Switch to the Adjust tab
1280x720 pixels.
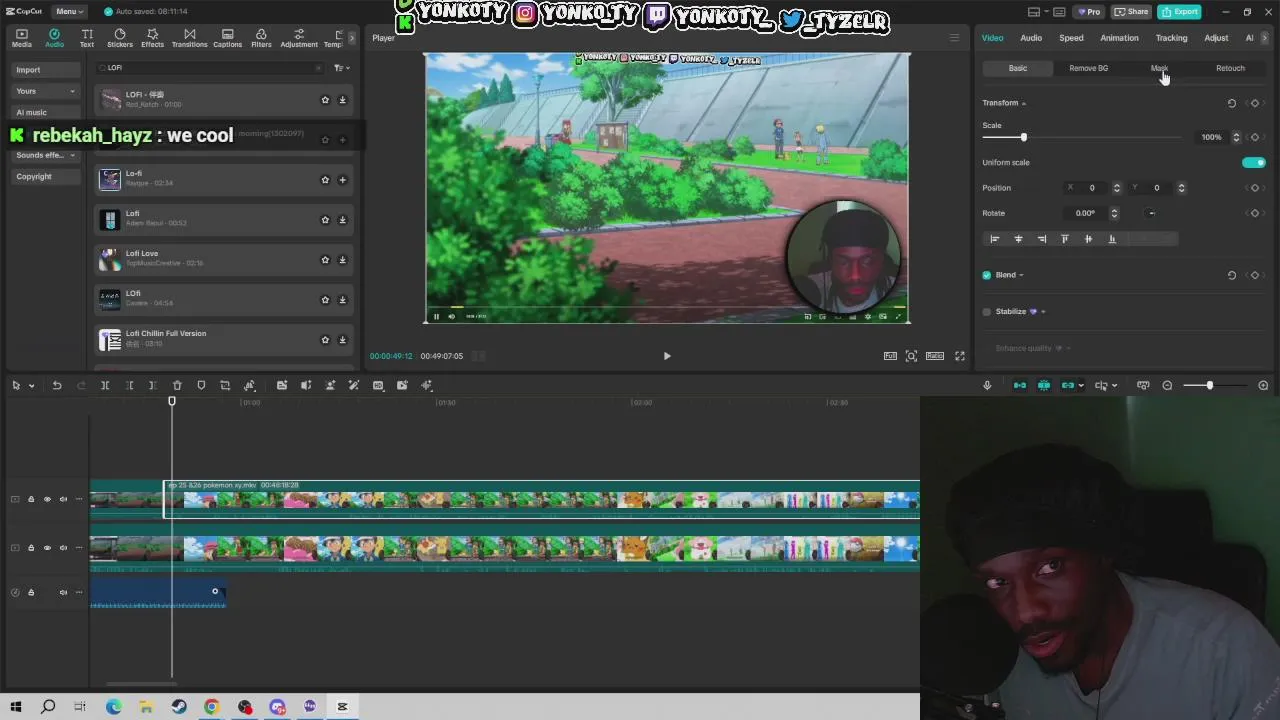point(1216,38)
